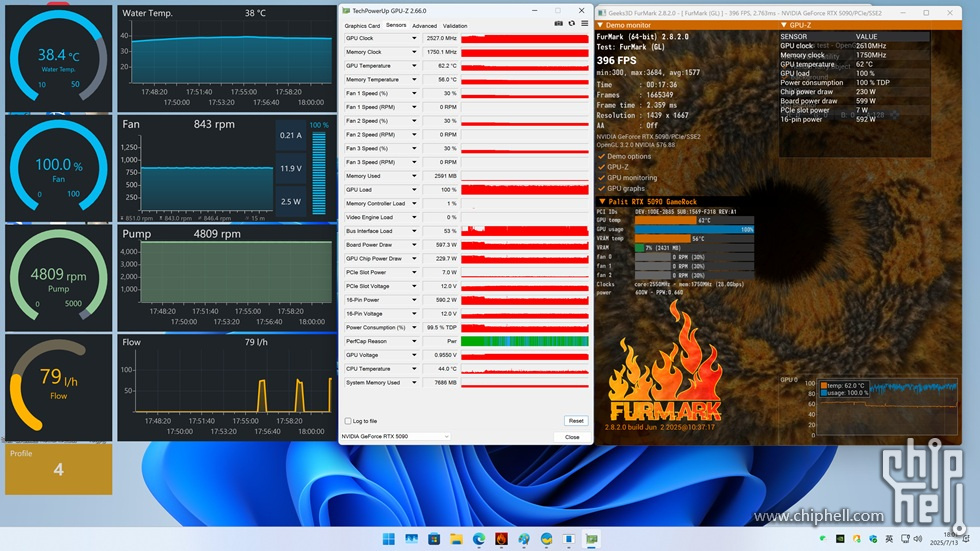Open GPU Load sensor dropdown
The height and width of the screenshot is (551, 980).
[414, 189]
